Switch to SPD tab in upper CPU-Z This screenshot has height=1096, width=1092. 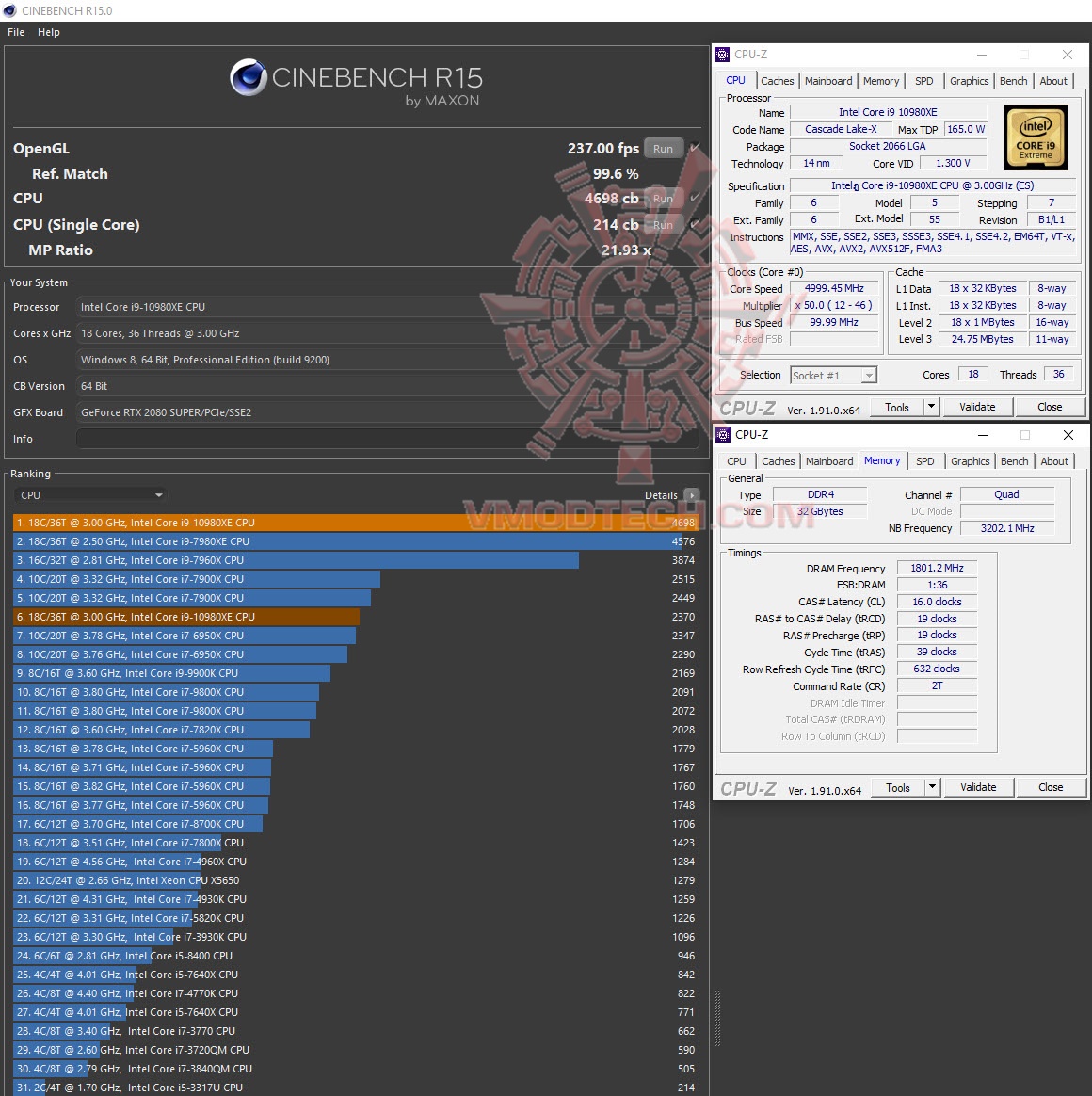[x=923, y=81]
